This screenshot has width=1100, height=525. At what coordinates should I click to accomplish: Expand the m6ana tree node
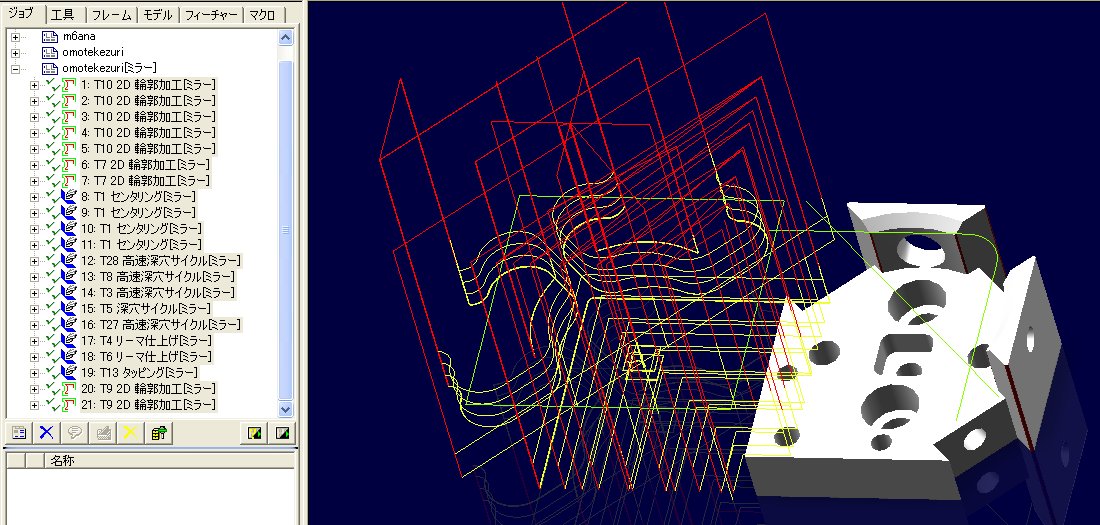pos(15,36)
